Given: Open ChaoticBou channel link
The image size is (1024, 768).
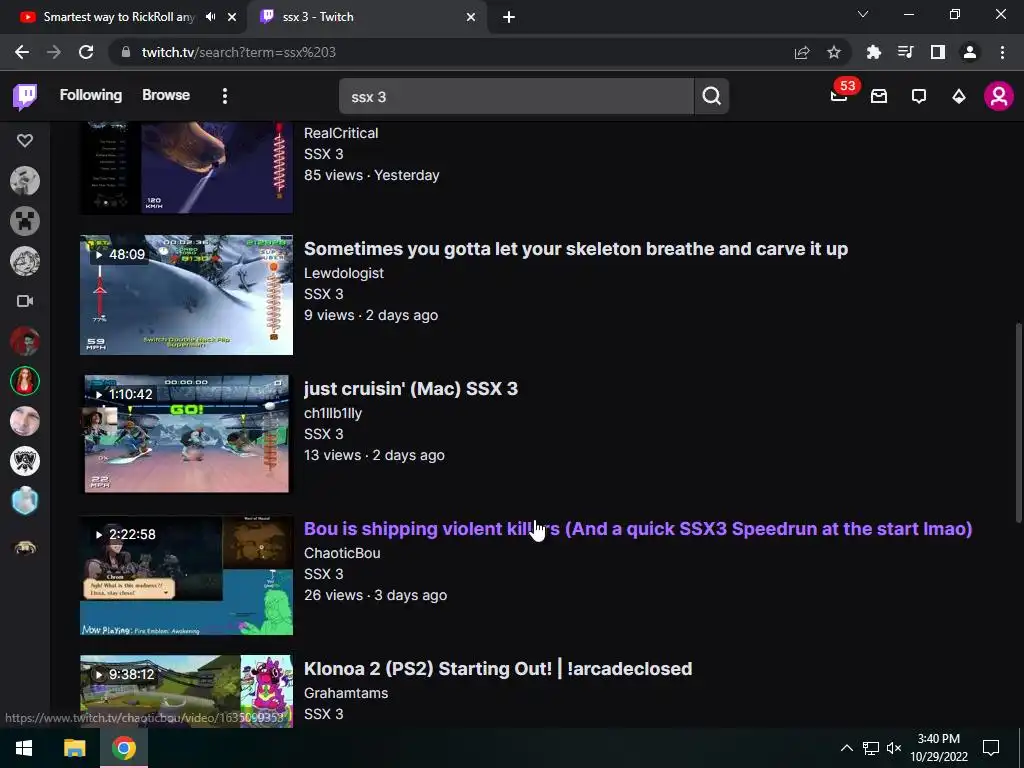Looking at the screenshot, I should tap(342, 553).
